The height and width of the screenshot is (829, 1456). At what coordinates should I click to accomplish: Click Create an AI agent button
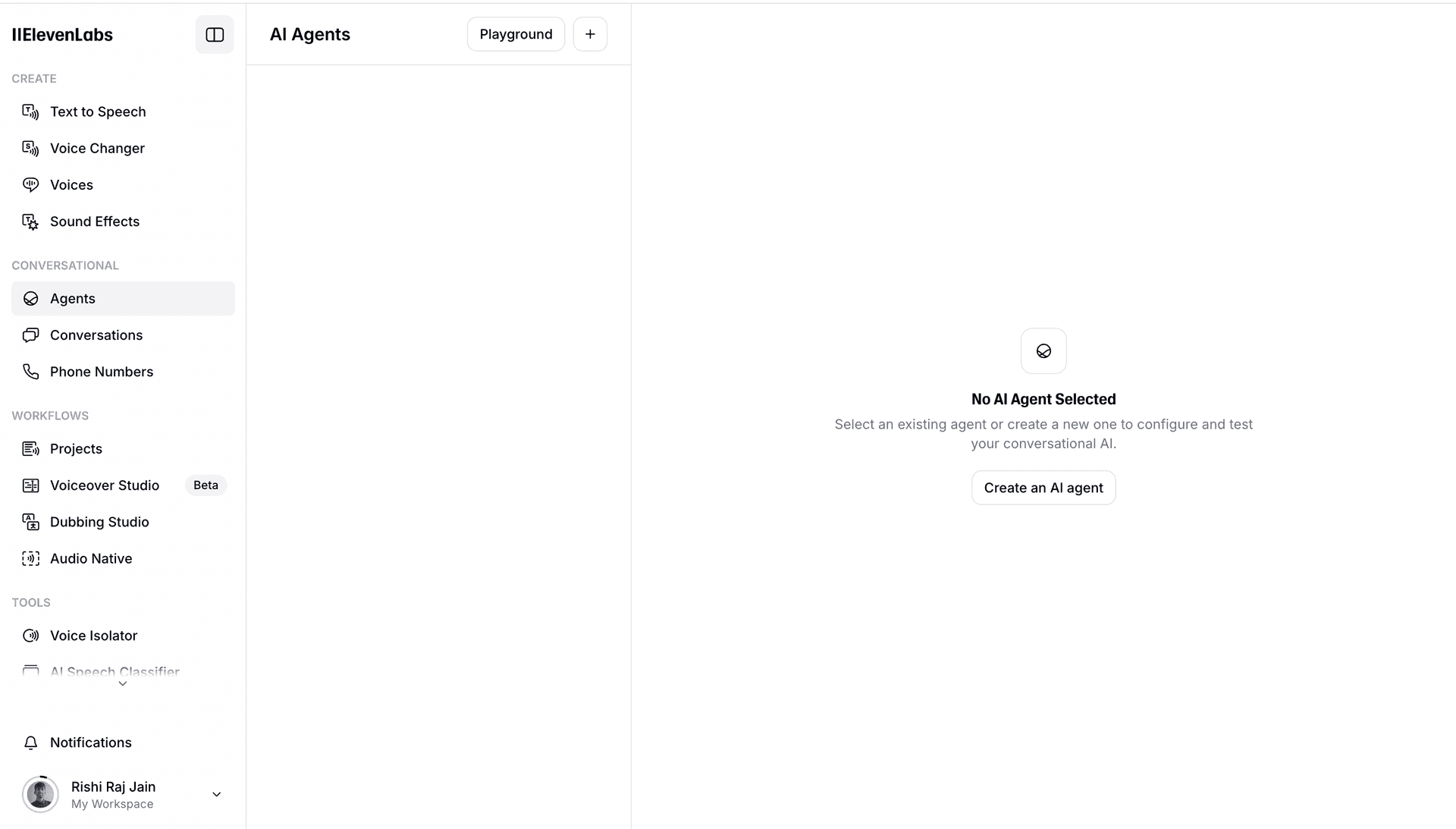pos(1043,488)
